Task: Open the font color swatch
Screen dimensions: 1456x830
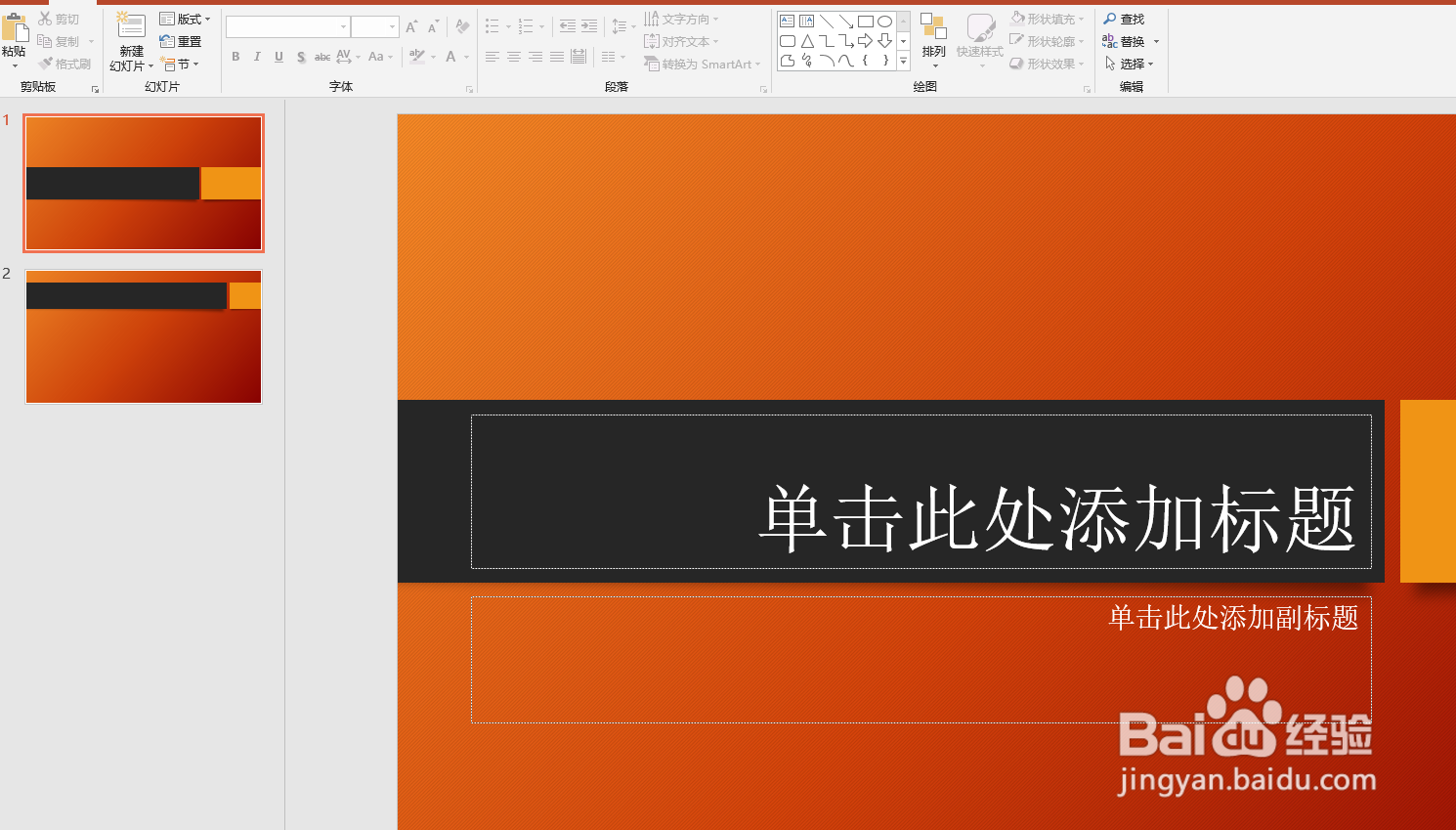Action: tap(450, 57)
